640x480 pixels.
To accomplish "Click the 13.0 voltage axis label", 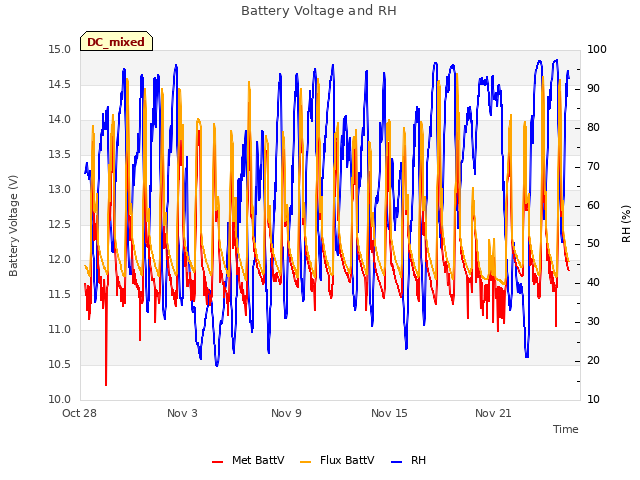I will click(x=60, y=189).
